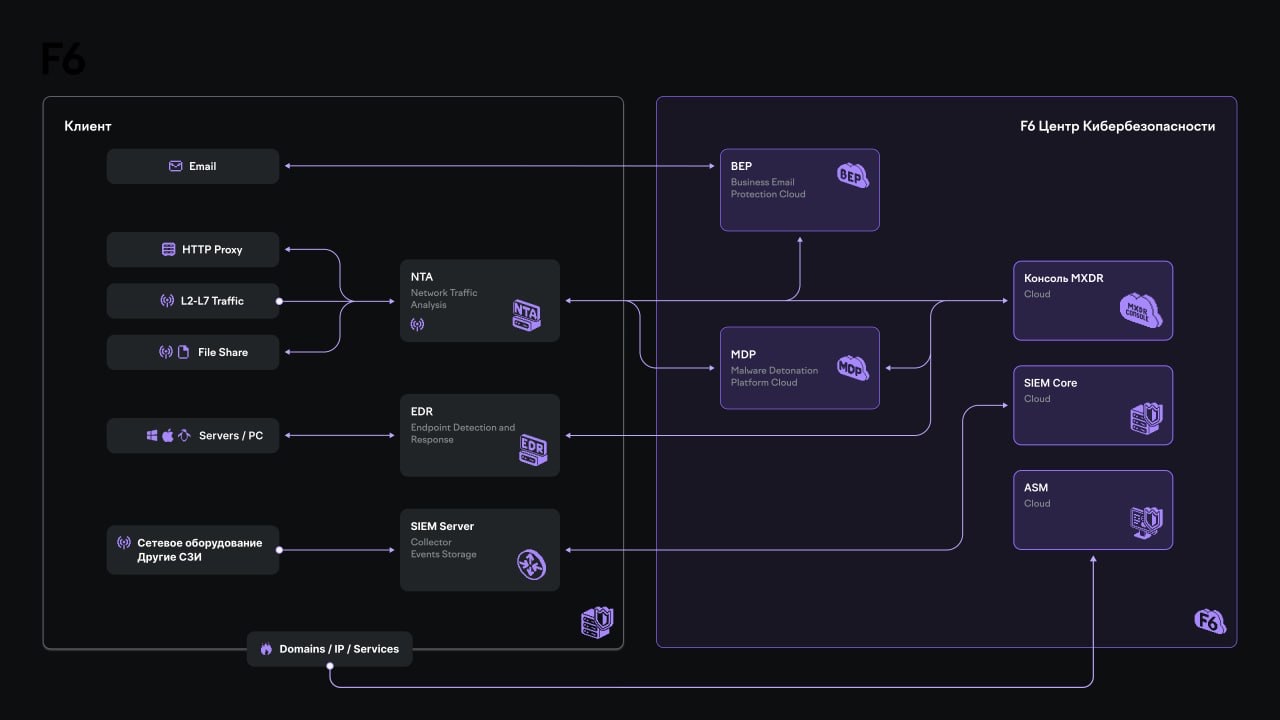Click the "Servers / PC" label
This screenshot has width=1280, height=720.
click(231, 435)
